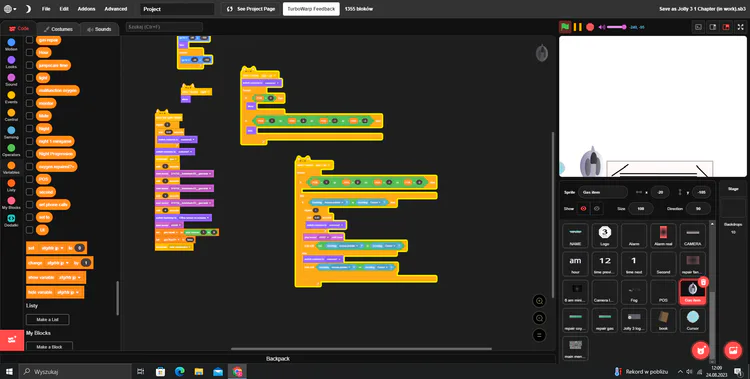The width and height of the screenshot is (750, 379).
Task: Zoom in on the code workspace
Action: point(539,301)
